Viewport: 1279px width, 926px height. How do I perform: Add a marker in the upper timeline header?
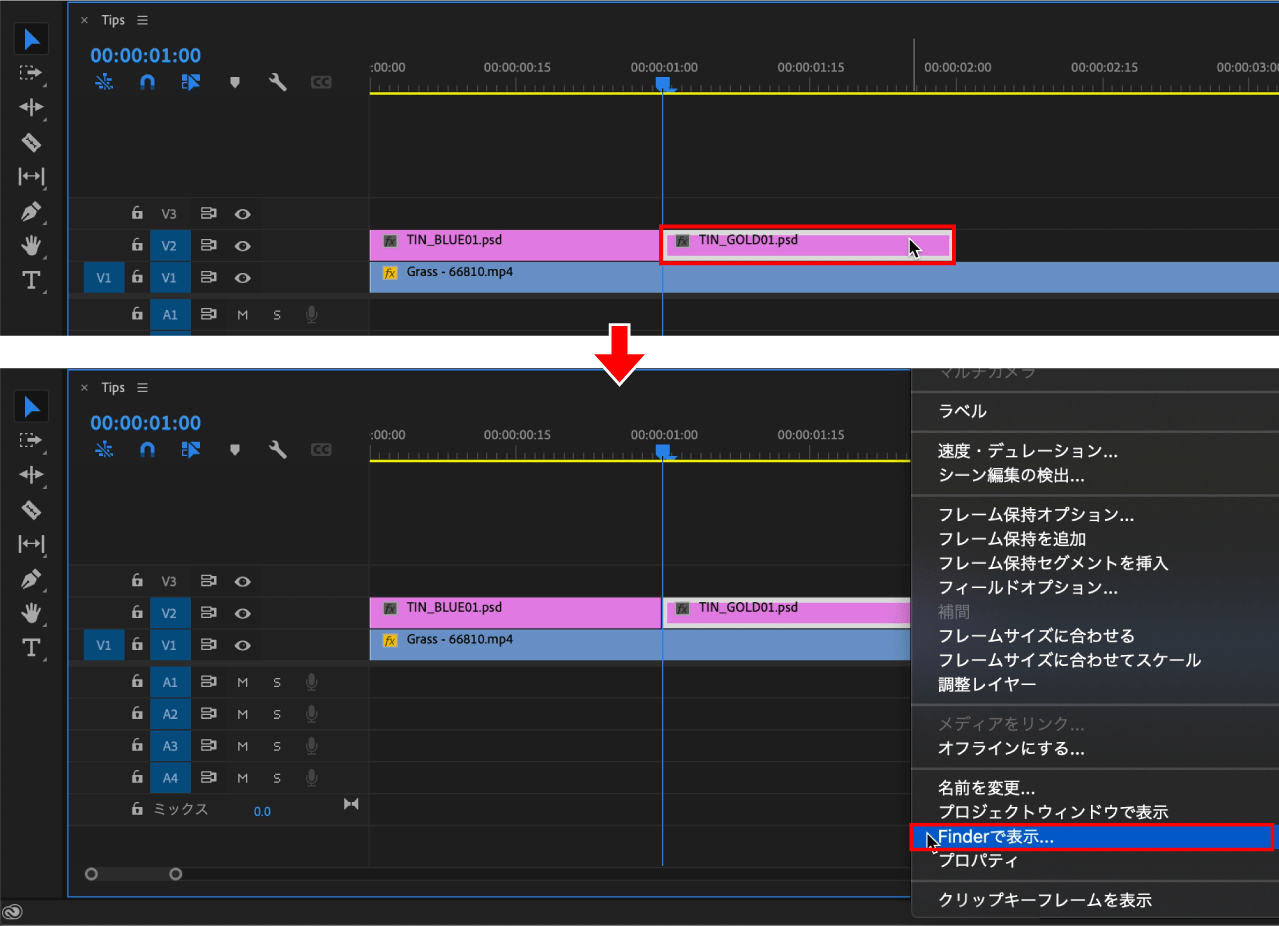click(235, 83)
